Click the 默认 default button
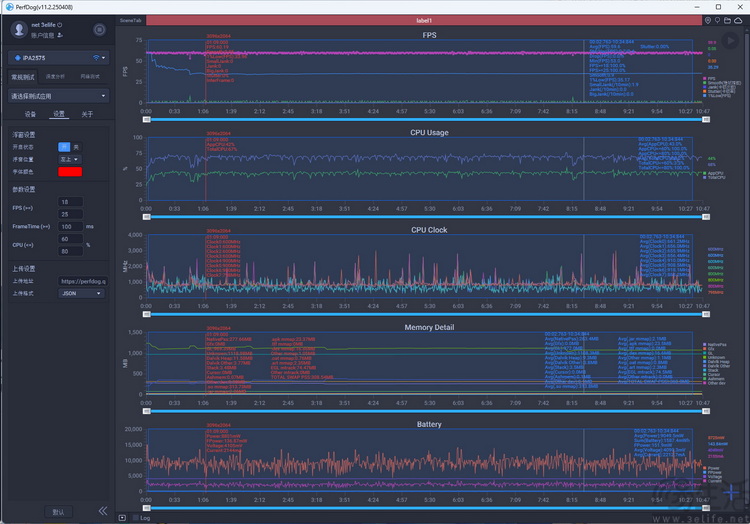 [58, 512]
